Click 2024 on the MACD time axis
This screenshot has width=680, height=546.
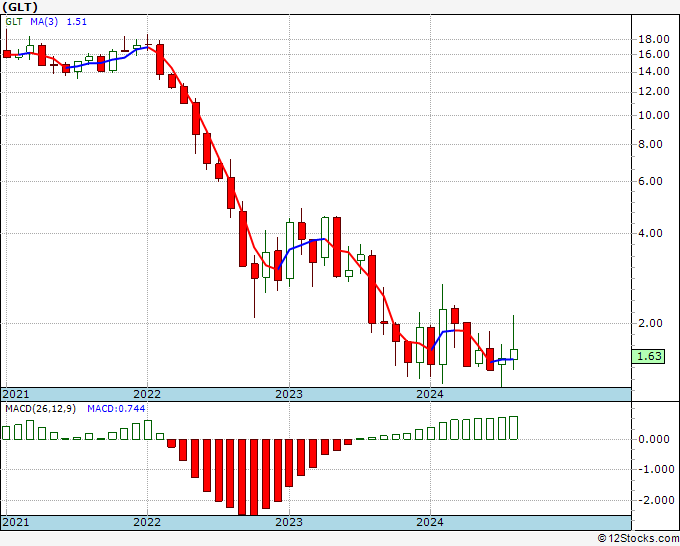click(430, 522)
